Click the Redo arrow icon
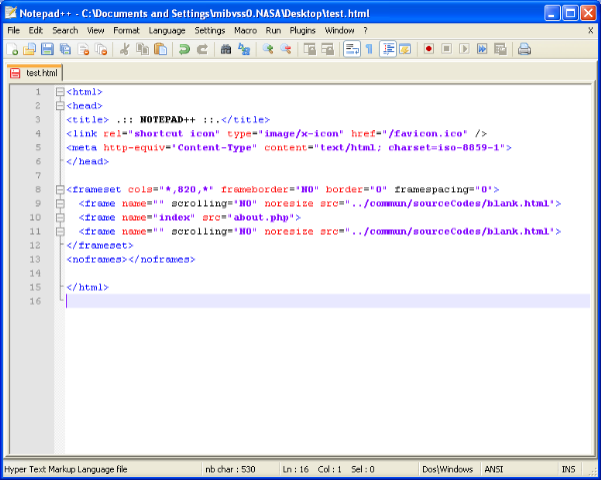This screenshot has width=601, height=480. tap(202, 49)
